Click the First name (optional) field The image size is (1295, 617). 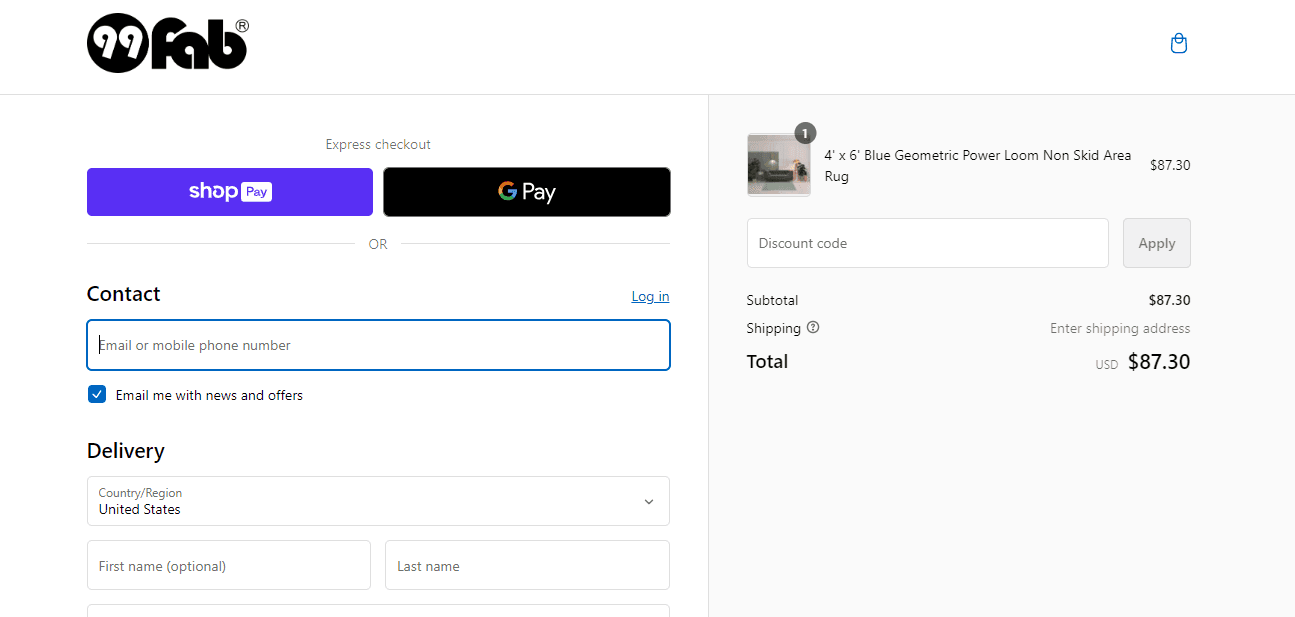229,566
